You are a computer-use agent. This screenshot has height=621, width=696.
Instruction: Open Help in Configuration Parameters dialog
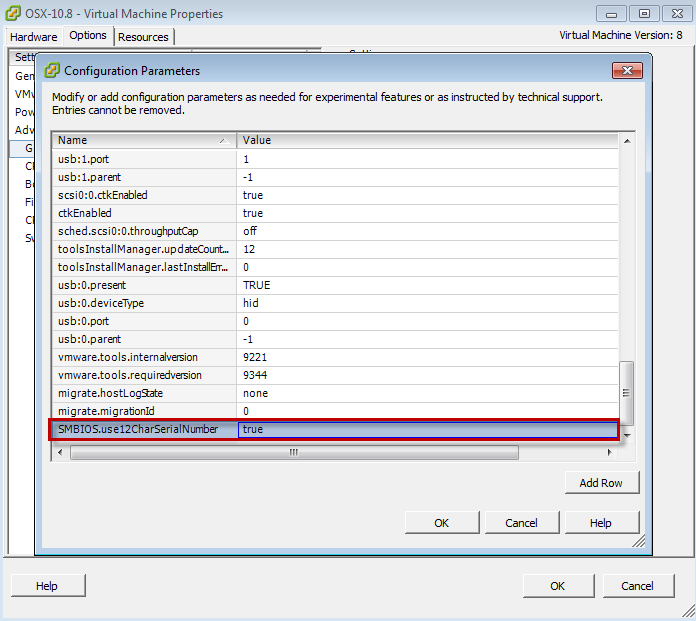click(x=601, y=522)
